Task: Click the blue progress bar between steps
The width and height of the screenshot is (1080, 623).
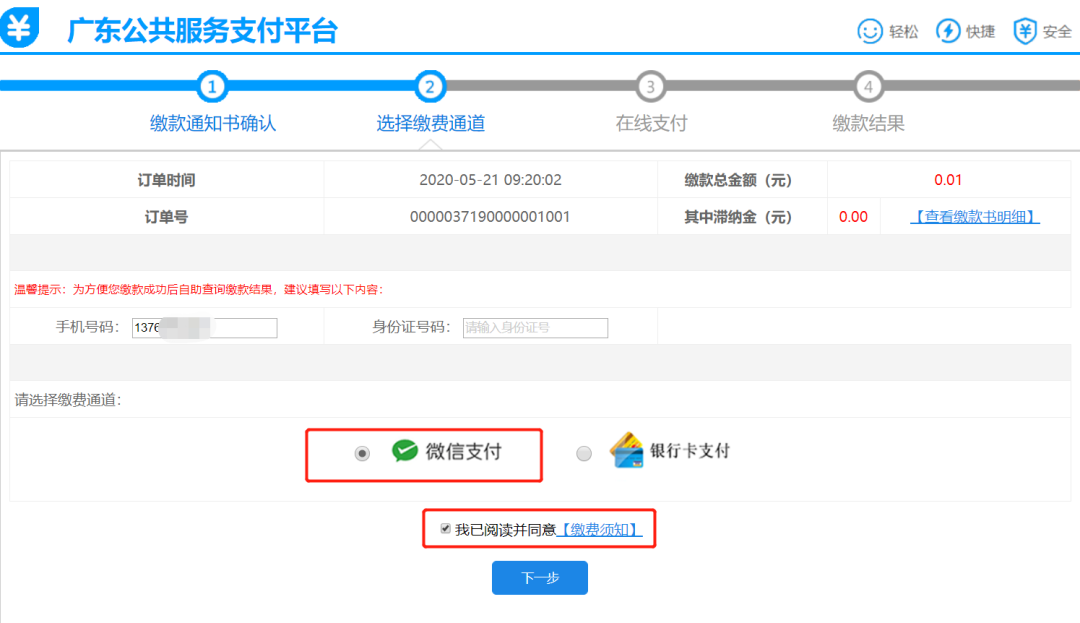Action: (320, 87)
